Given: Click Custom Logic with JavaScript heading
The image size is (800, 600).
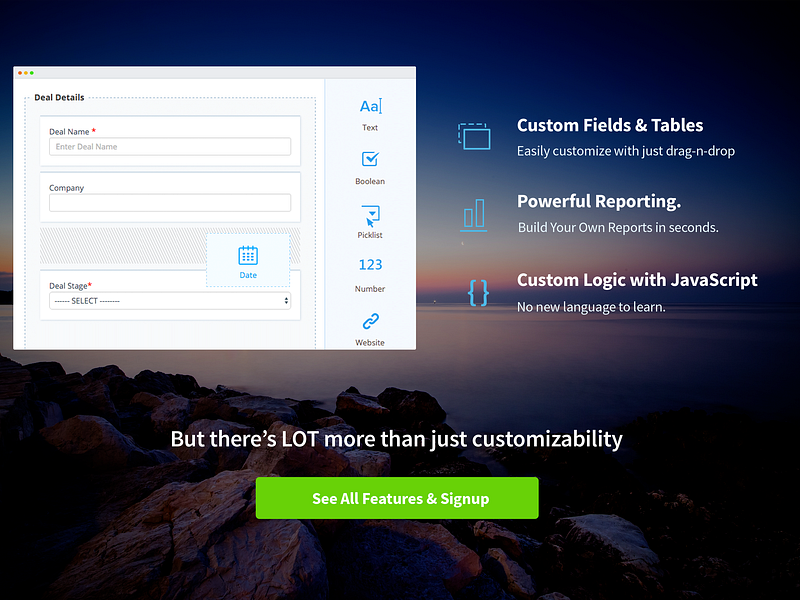Looking at the screenshot, I should (x=637, y=280).
